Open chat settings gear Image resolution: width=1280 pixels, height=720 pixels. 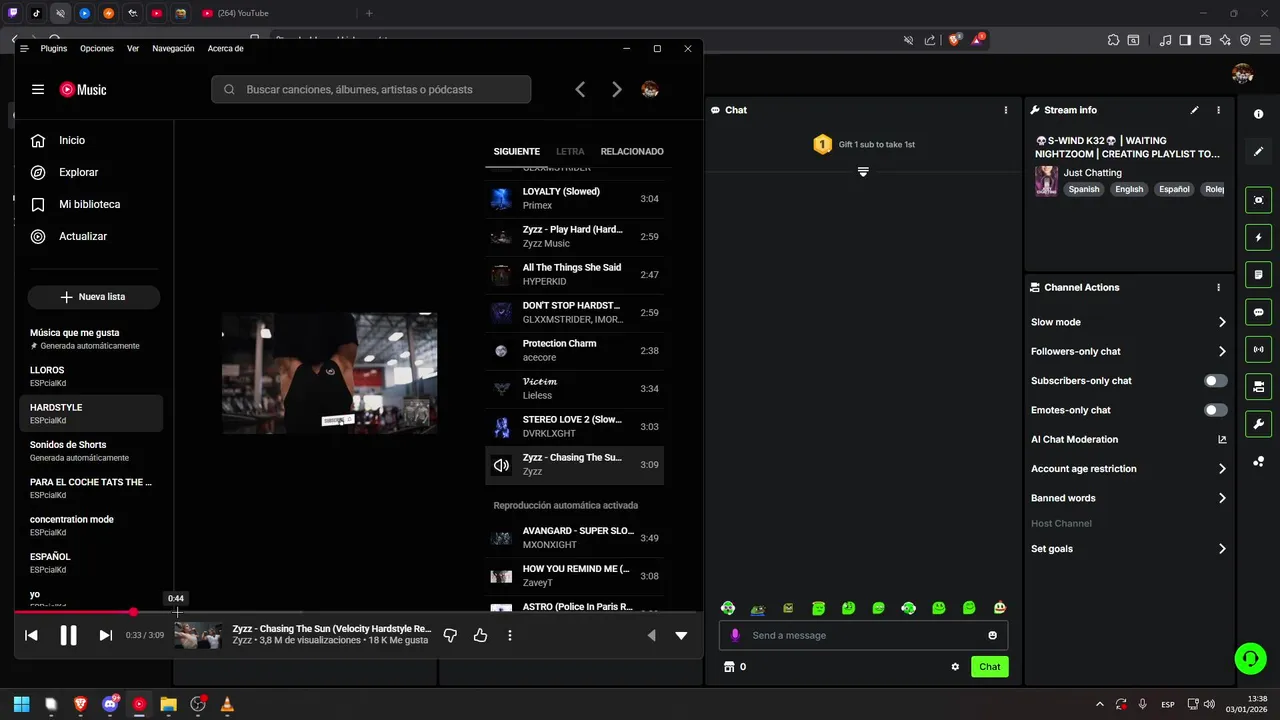point(955,667)
